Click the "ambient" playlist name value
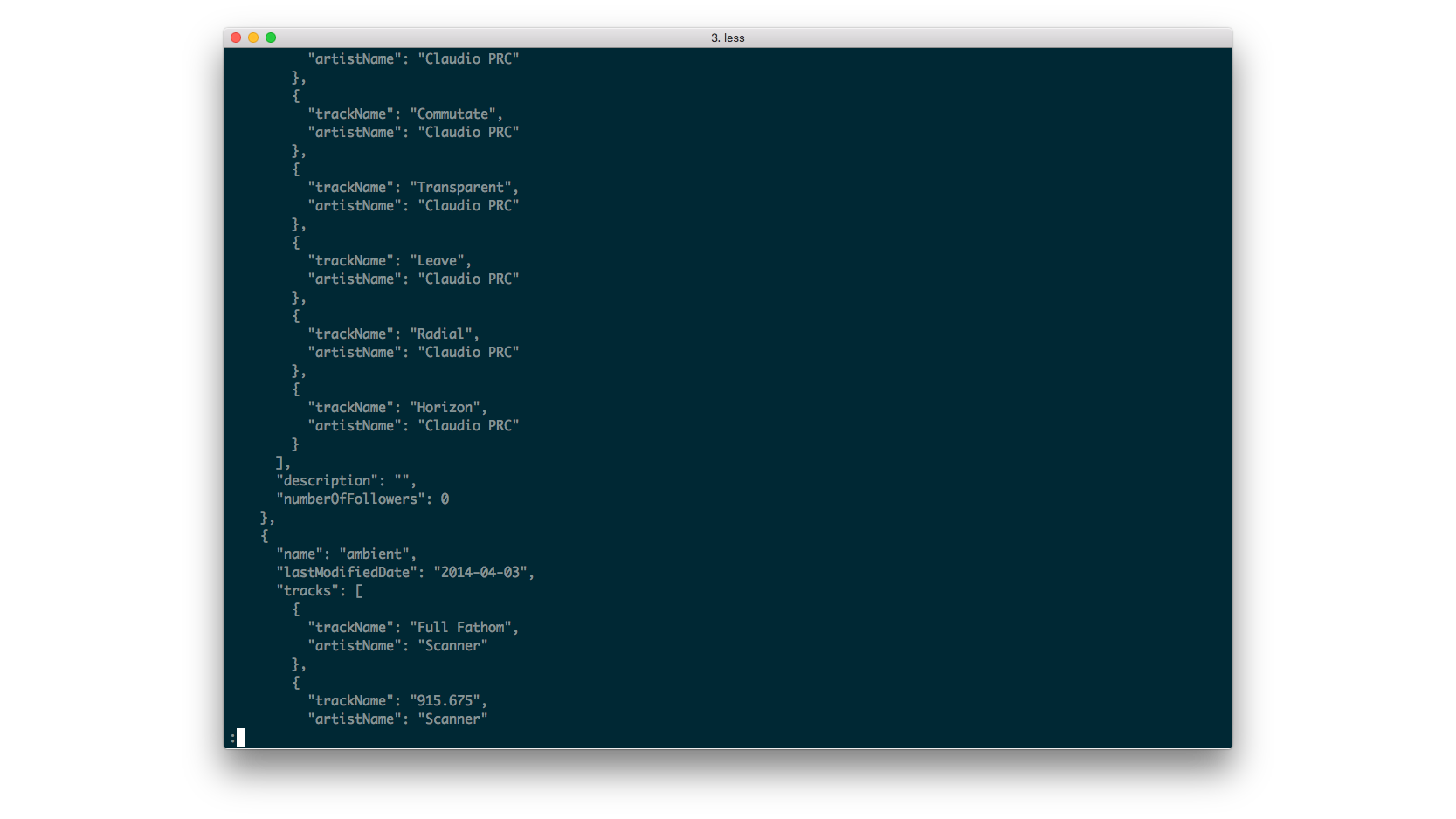Image resolution: width=1456 pixels, height=819 pixels. pos(374,554)
